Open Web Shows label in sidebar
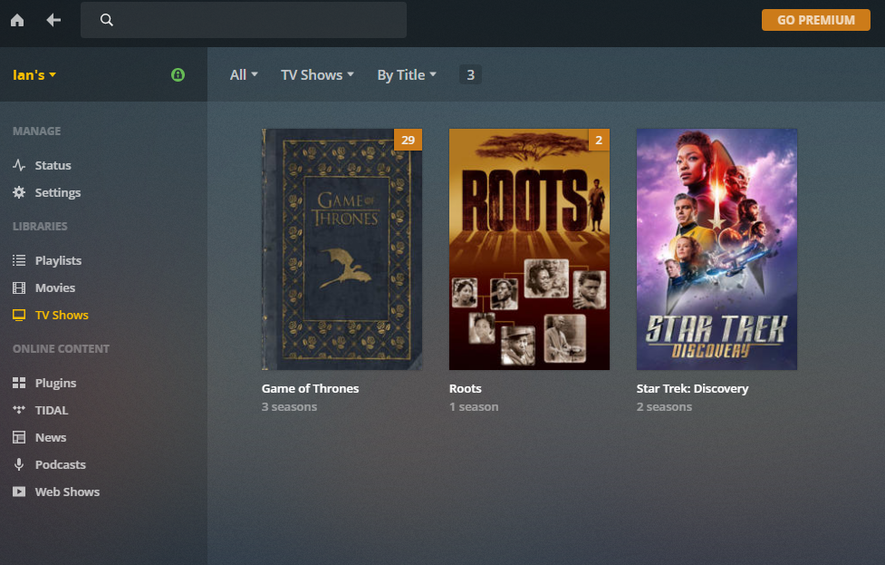Screen dimensions: 885x565 (x=67, y=492)
